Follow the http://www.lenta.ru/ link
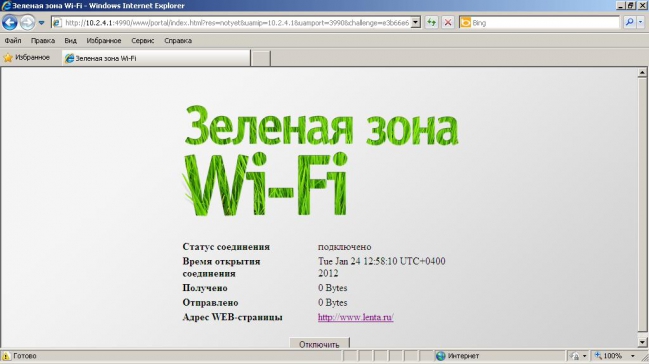 click(356, 317)
